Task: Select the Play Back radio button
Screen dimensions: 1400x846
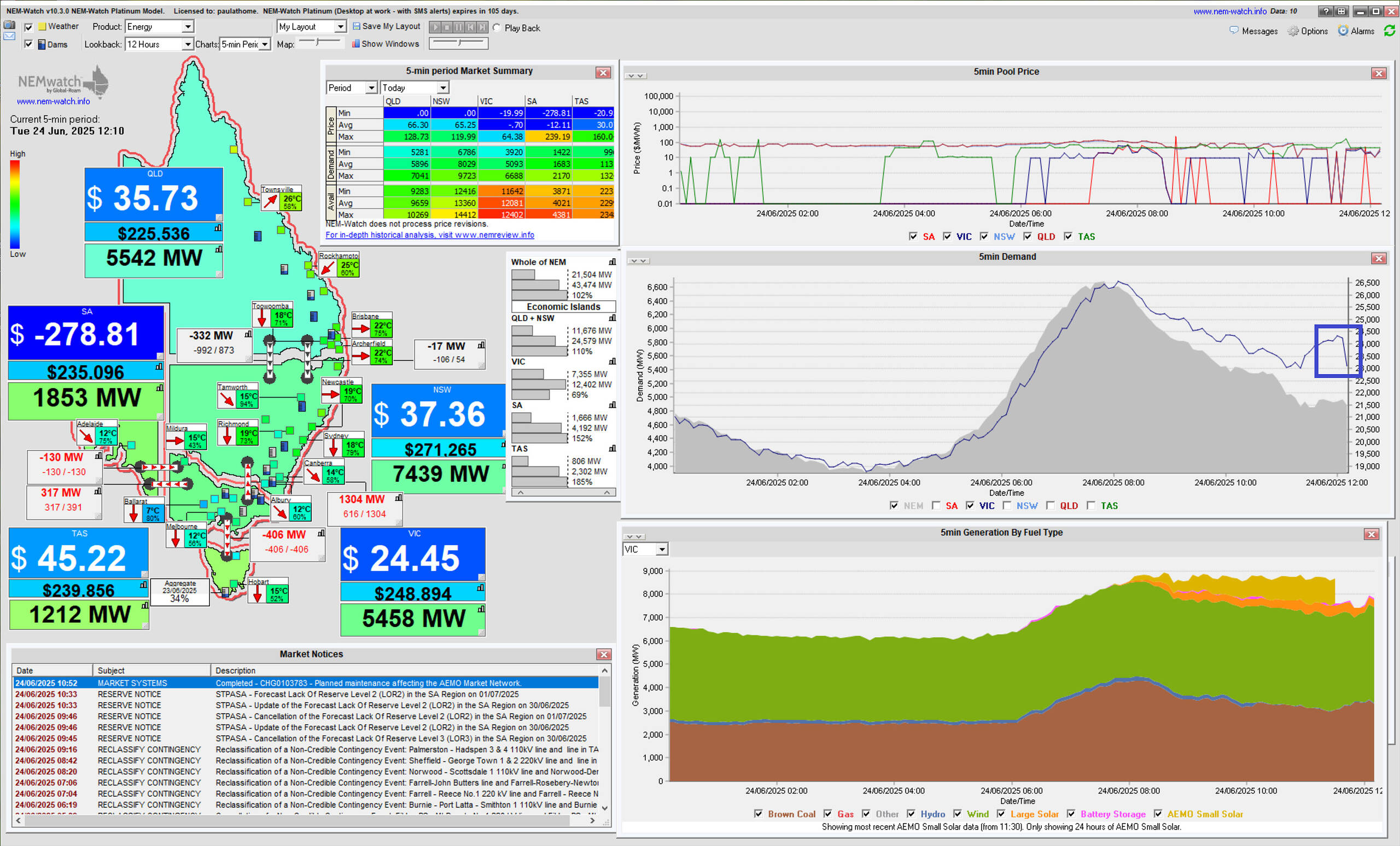Action: point(497,28)
